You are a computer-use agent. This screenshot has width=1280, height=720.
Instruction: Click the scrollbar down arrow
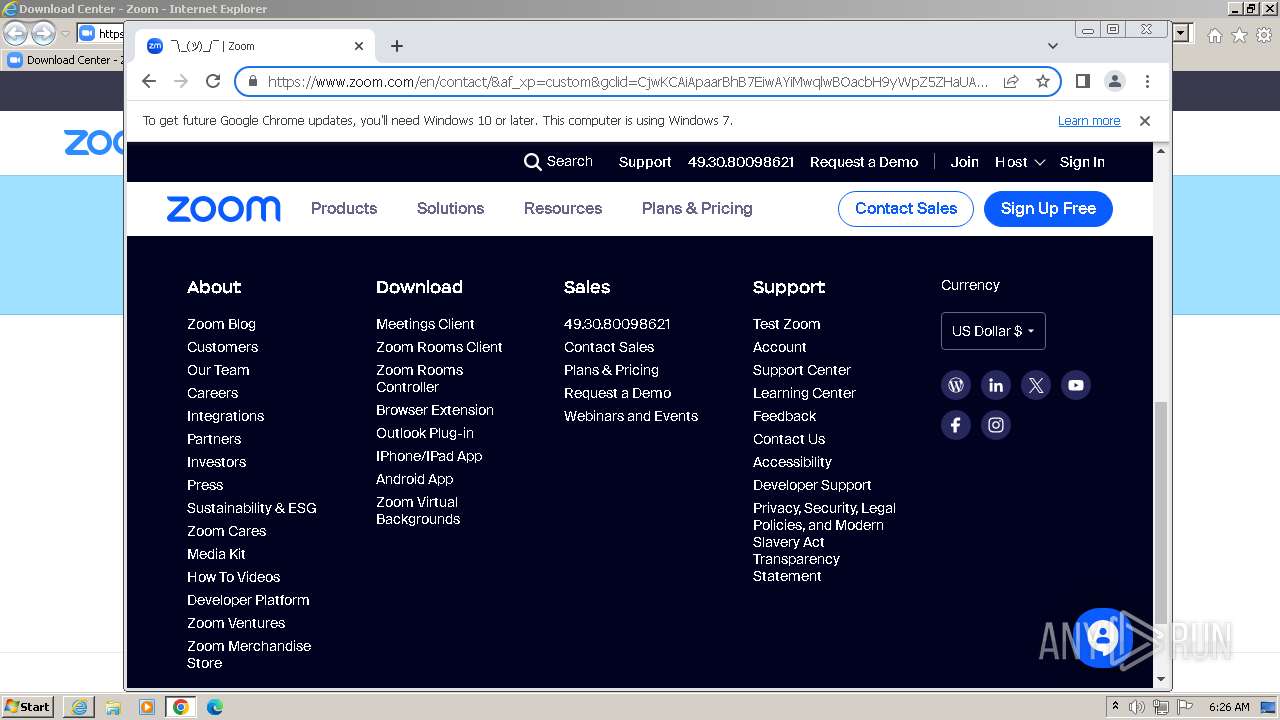1161,679
